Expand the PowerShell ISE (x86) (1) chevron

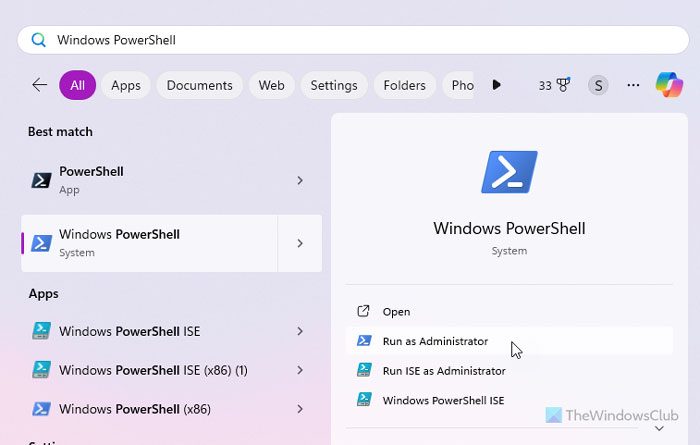pyautogui.click(x=300, y=370)
